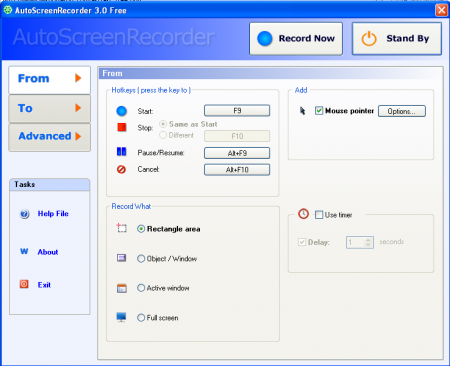Click the red timer clock icon
The height and width of the screenshot is (366, 450).
pyautogui.click(x=303, y=214)
